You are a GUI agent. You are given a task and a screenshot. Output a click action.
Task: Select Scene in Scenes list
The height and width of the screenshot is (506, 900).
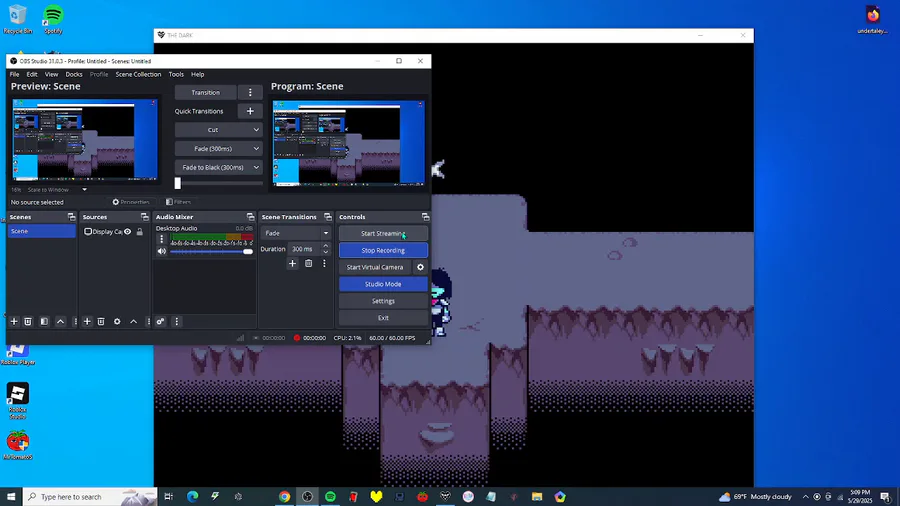pos(41,231)
